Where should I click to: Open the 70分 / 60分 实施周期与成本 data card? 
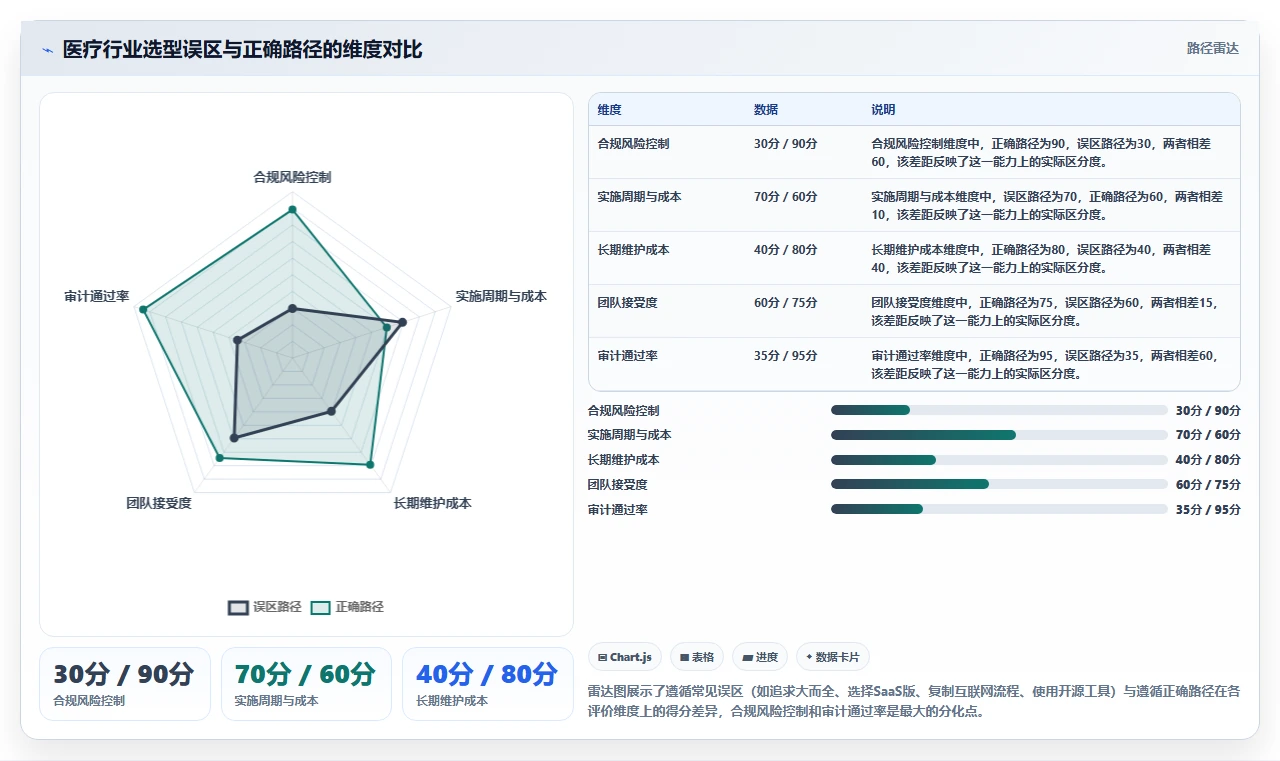coord(306,684)
